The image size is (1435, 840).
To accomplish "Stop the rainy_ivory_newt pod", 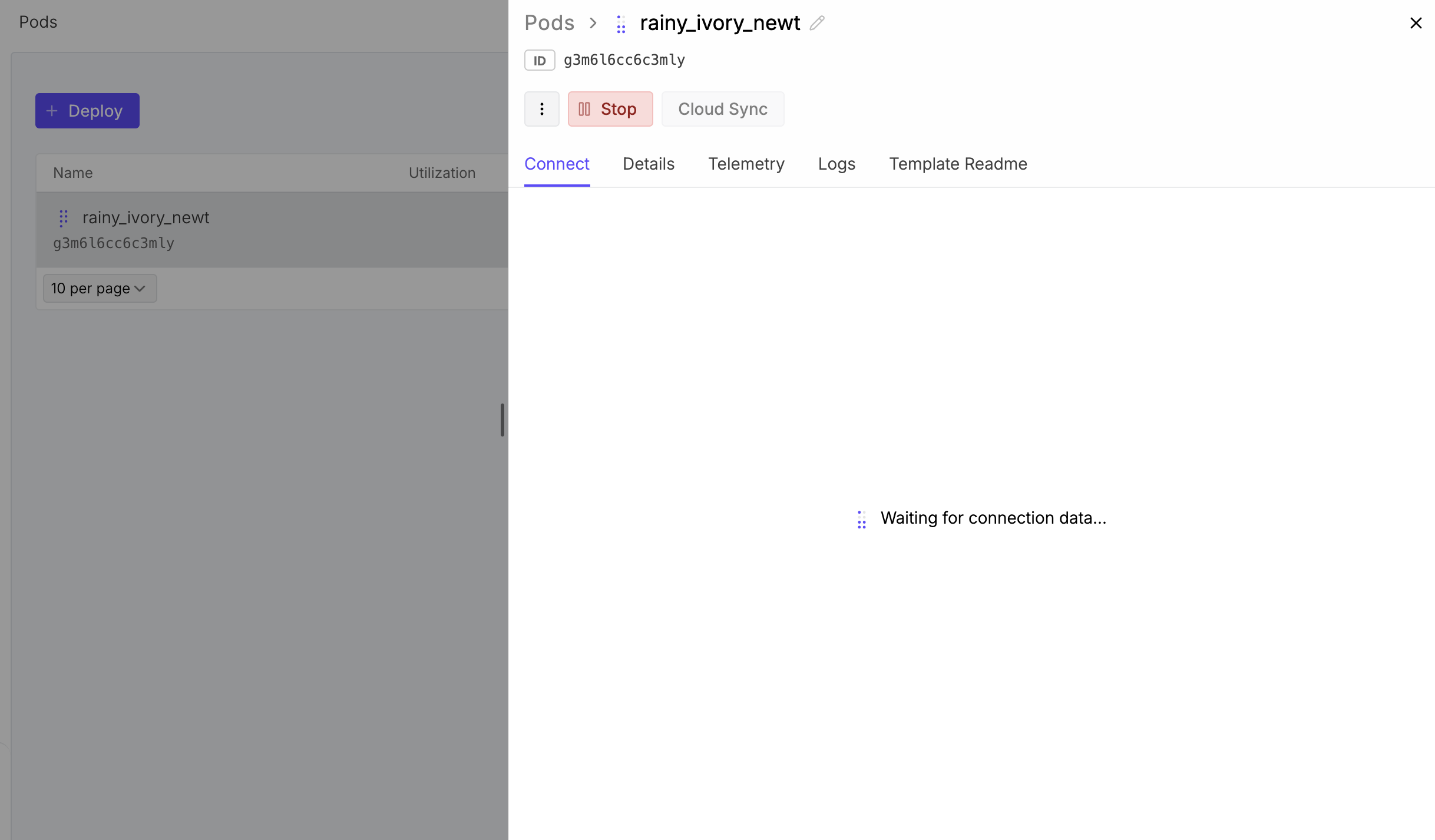I will 610,109.
